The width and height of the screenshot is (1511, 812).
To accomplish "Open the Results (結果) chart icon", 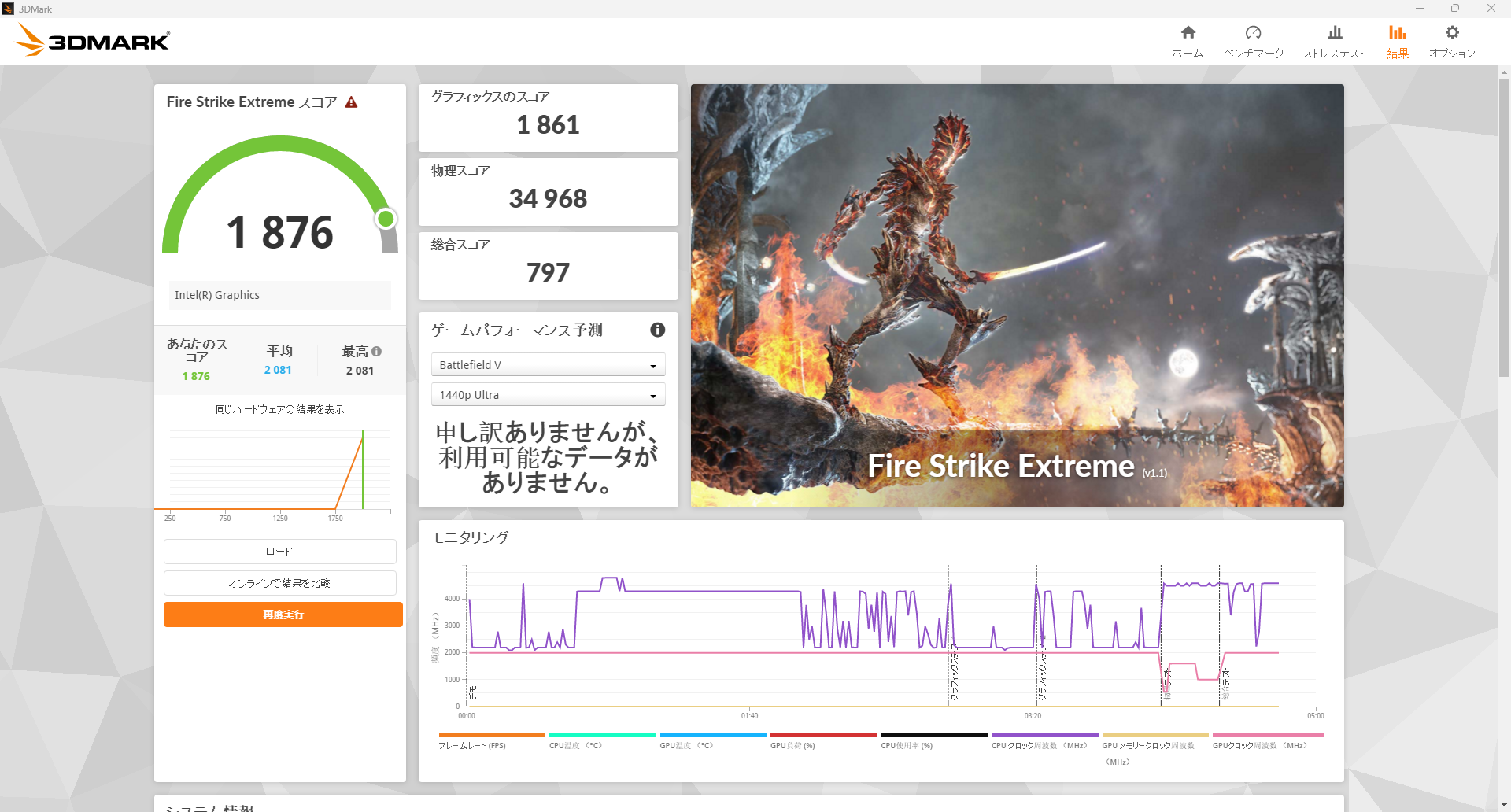I will 1397,33.
